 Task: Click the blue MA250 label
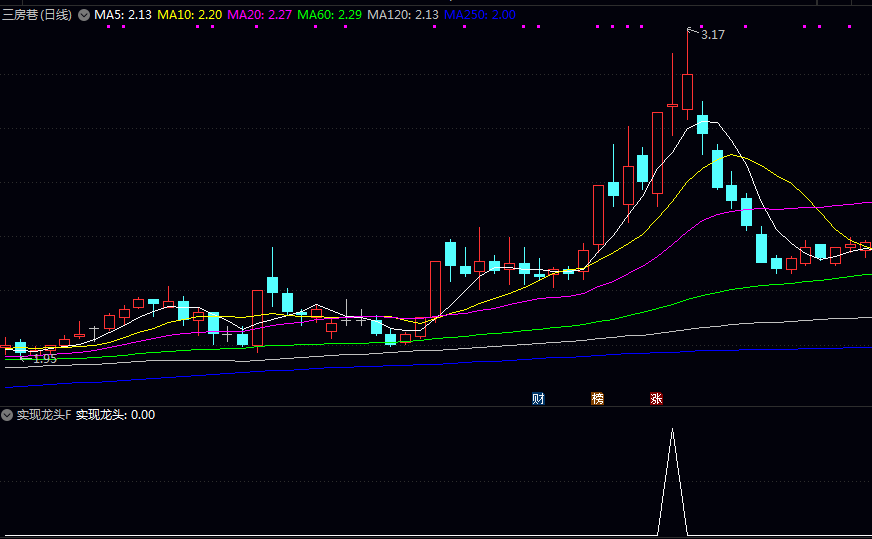480,15
